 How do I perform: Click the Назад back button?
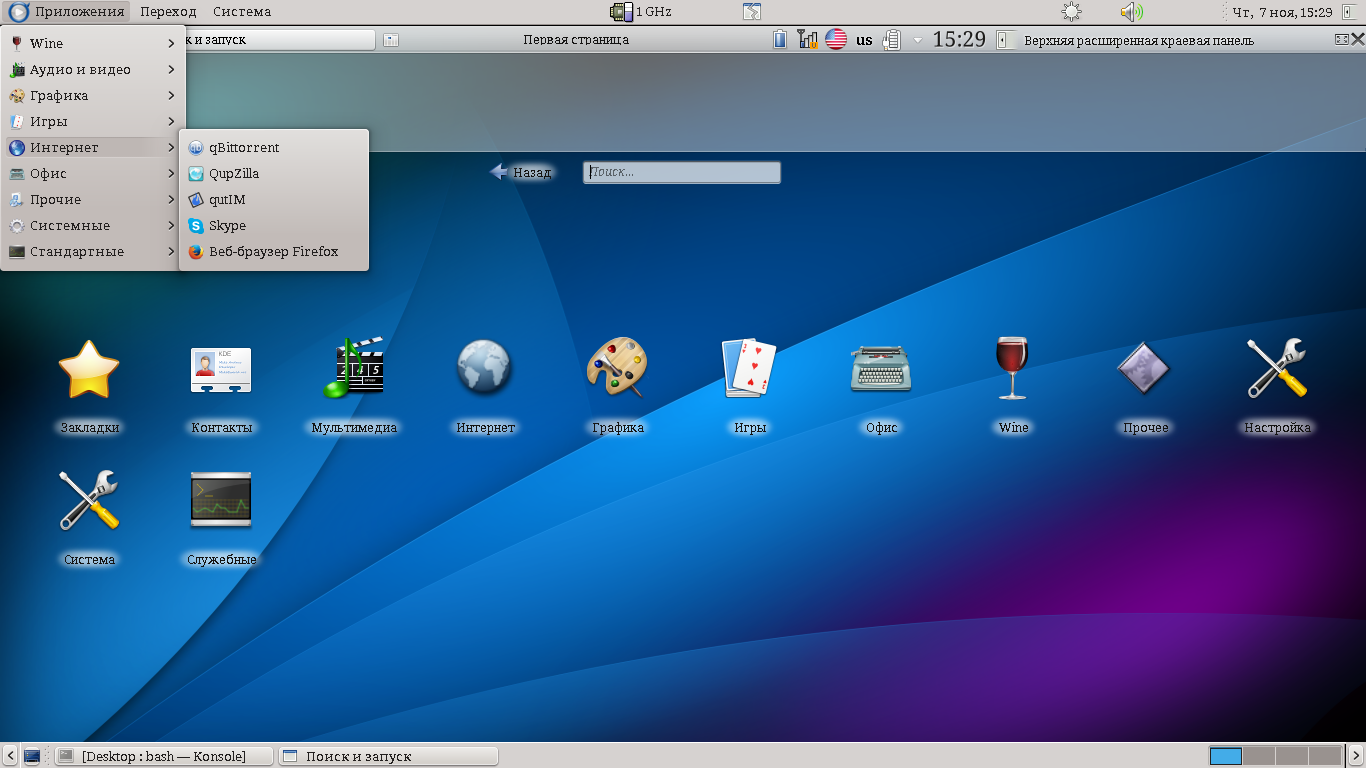tap(521, 172)
